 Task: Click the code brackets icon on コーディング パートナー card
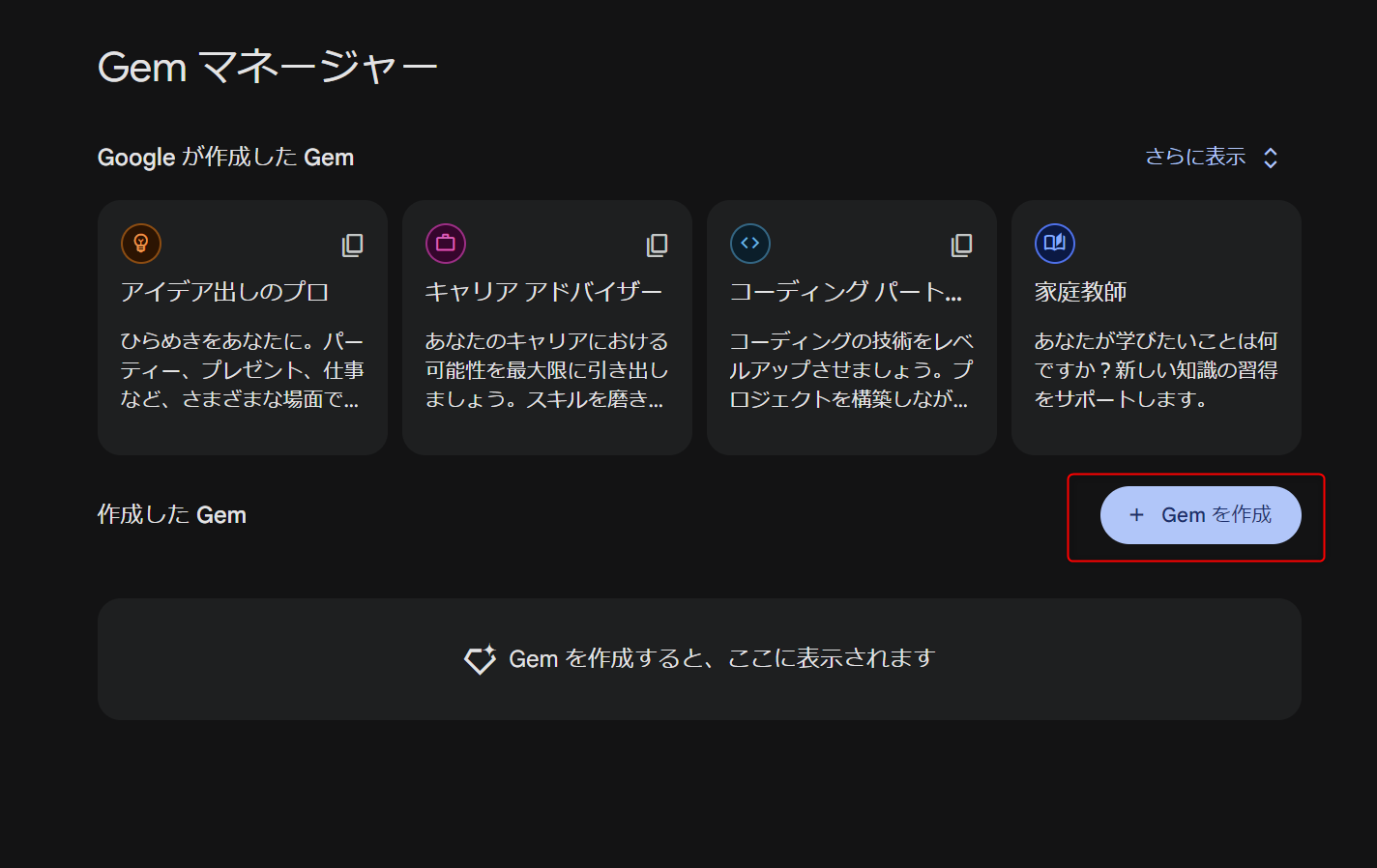(750, 244)
